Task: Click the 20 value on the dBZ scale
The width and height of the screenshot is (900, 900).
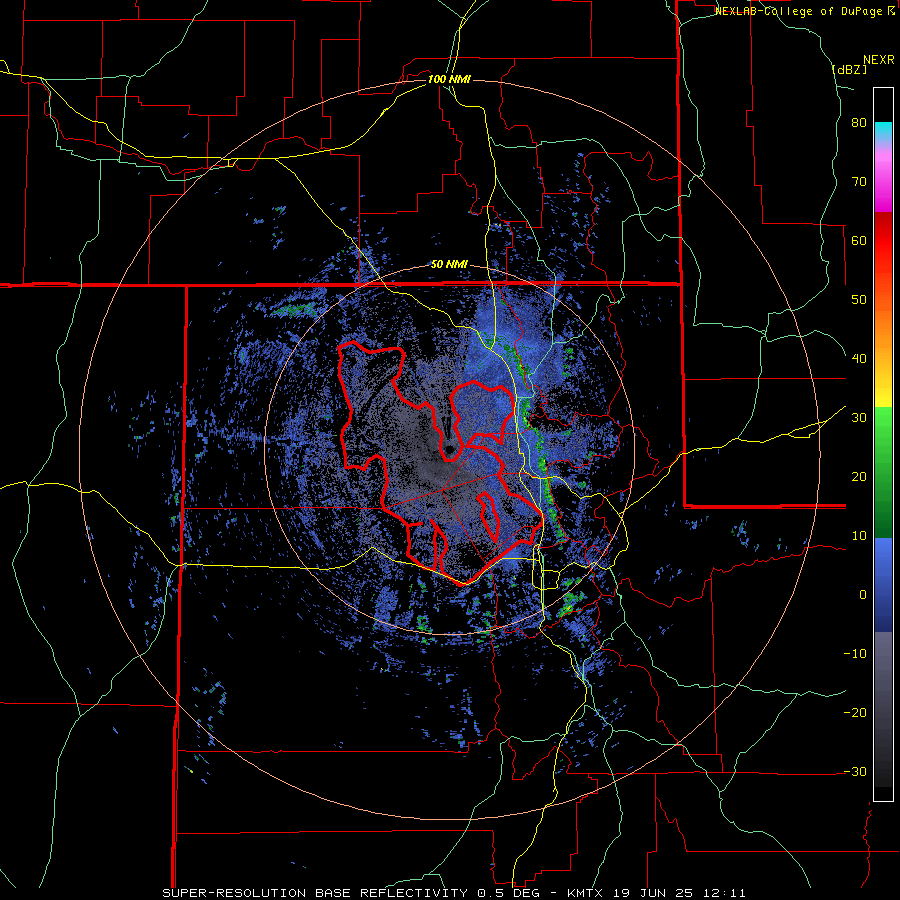Action: [859, 476]
